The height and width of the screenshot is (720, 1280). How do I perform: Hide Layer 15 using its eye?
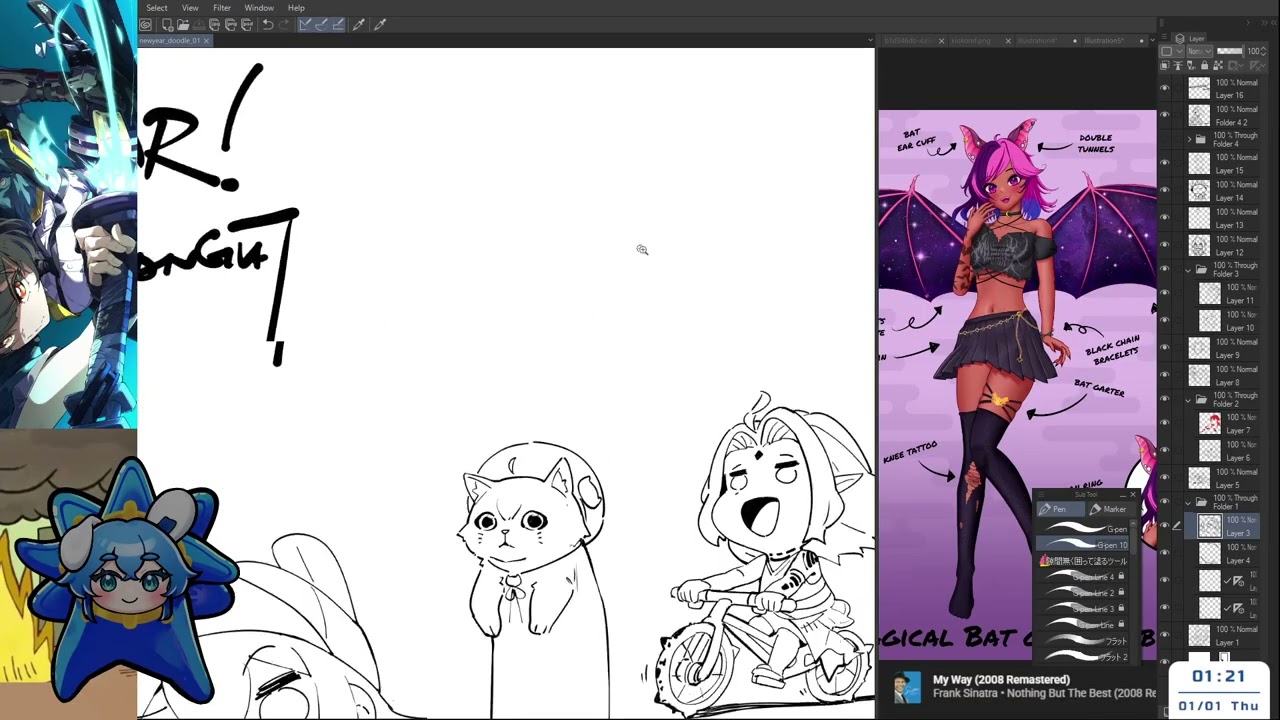[x=1164, y=164]
